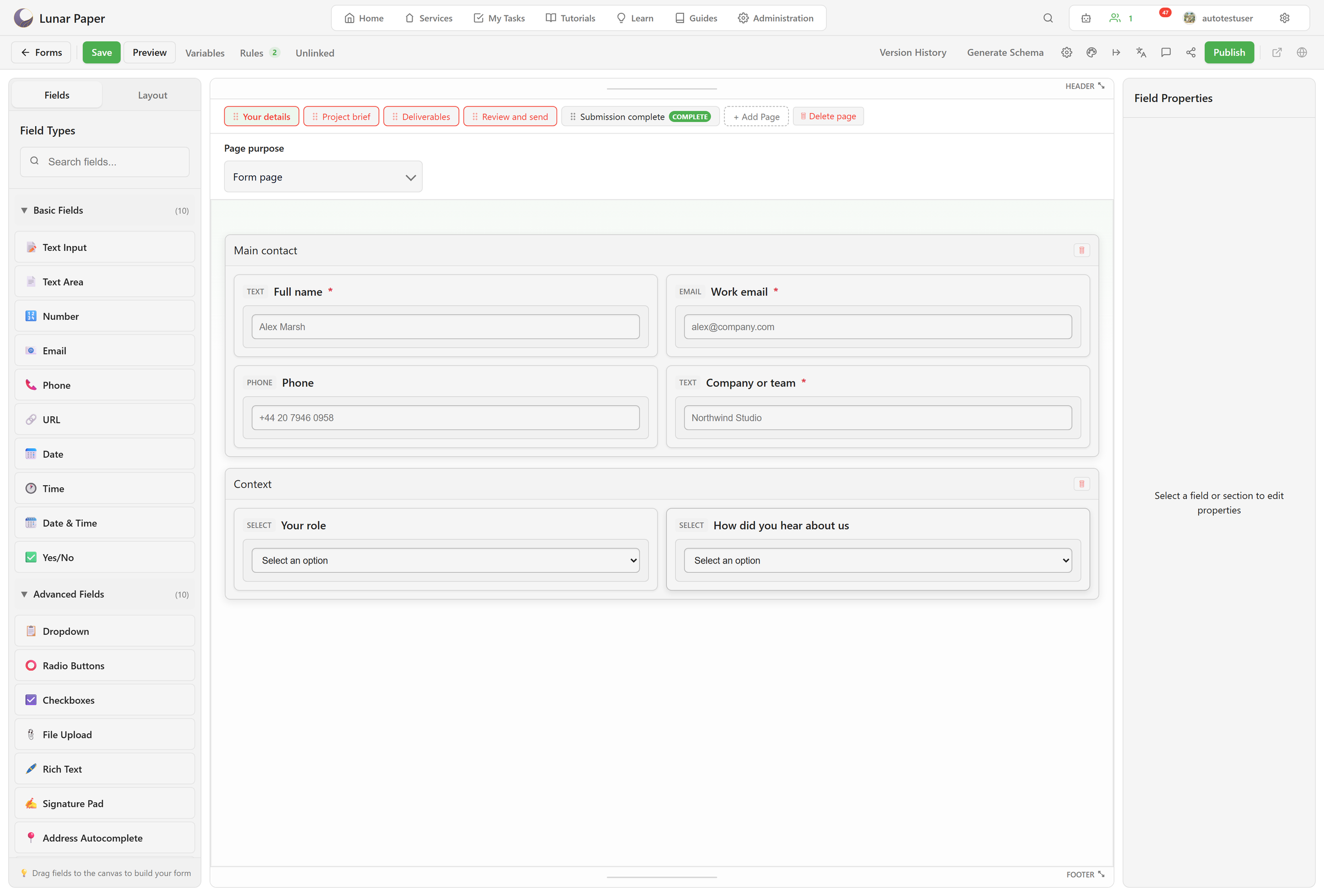Open form settings gear in the toolbar

[x=1066, y=52]
